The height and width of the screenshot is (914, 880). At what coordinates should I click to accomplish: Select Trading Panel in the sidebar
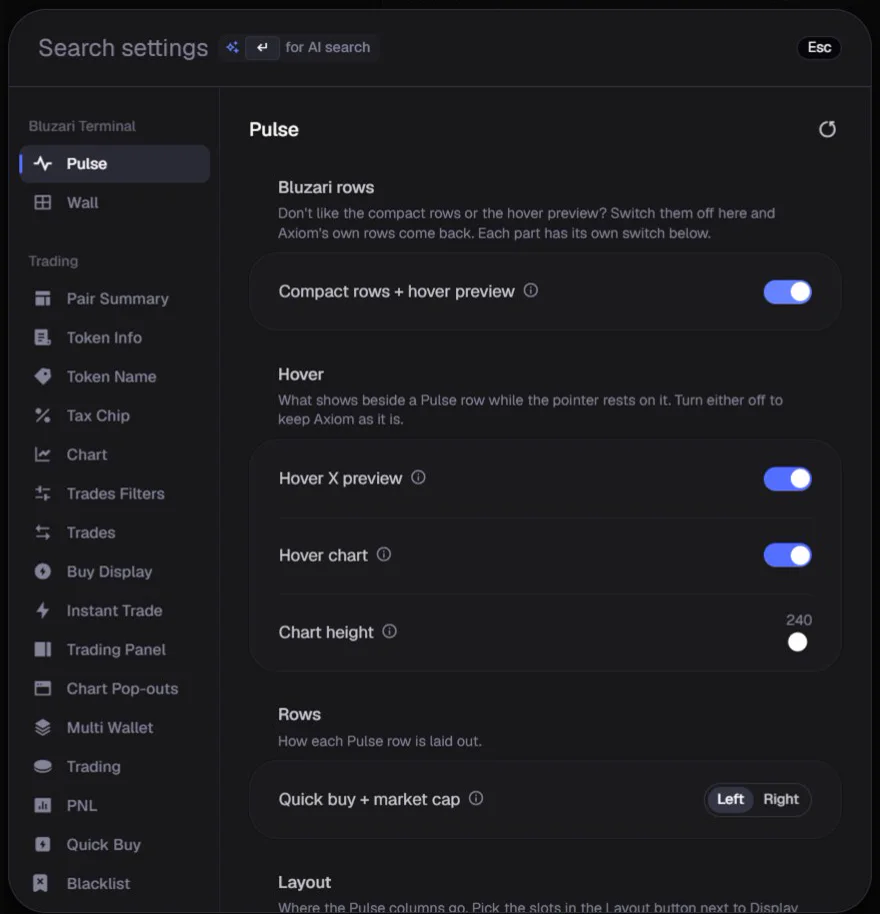(x=115, y=649)
